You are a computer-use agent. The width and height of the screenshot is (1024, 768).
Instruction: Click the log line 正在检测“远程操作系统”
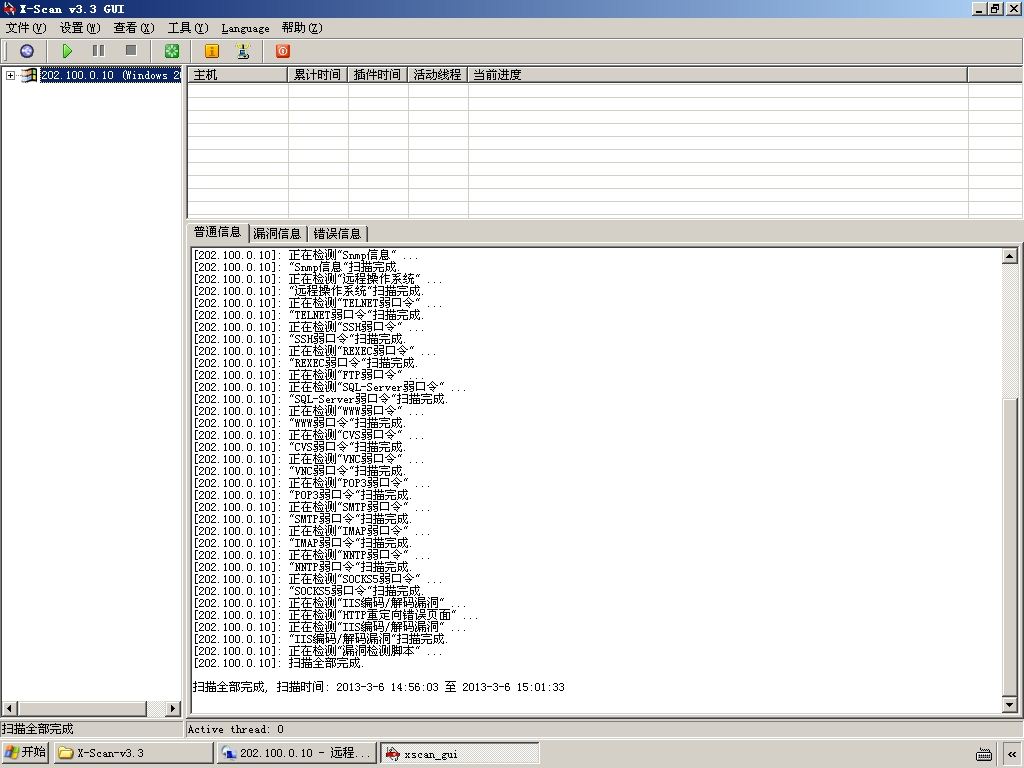pos(317,279)
